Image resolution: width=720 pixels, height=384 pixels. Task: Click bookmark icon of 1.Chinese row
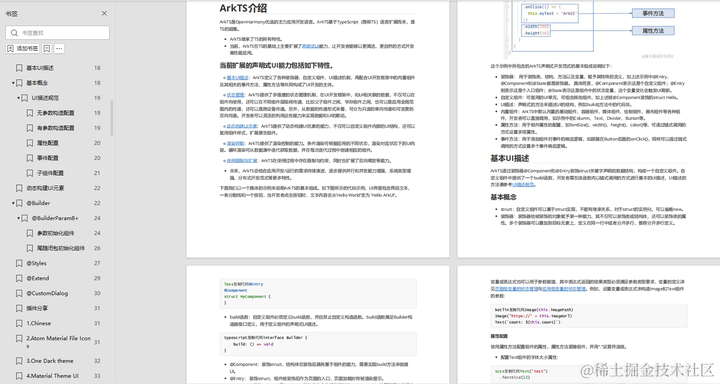click(19, 323)
